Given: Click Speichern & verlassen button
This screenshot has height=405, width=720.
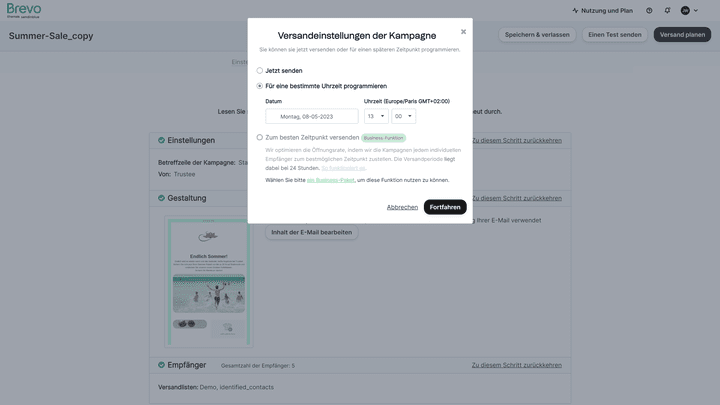Looking at the screenshot, I should point(537,34).
